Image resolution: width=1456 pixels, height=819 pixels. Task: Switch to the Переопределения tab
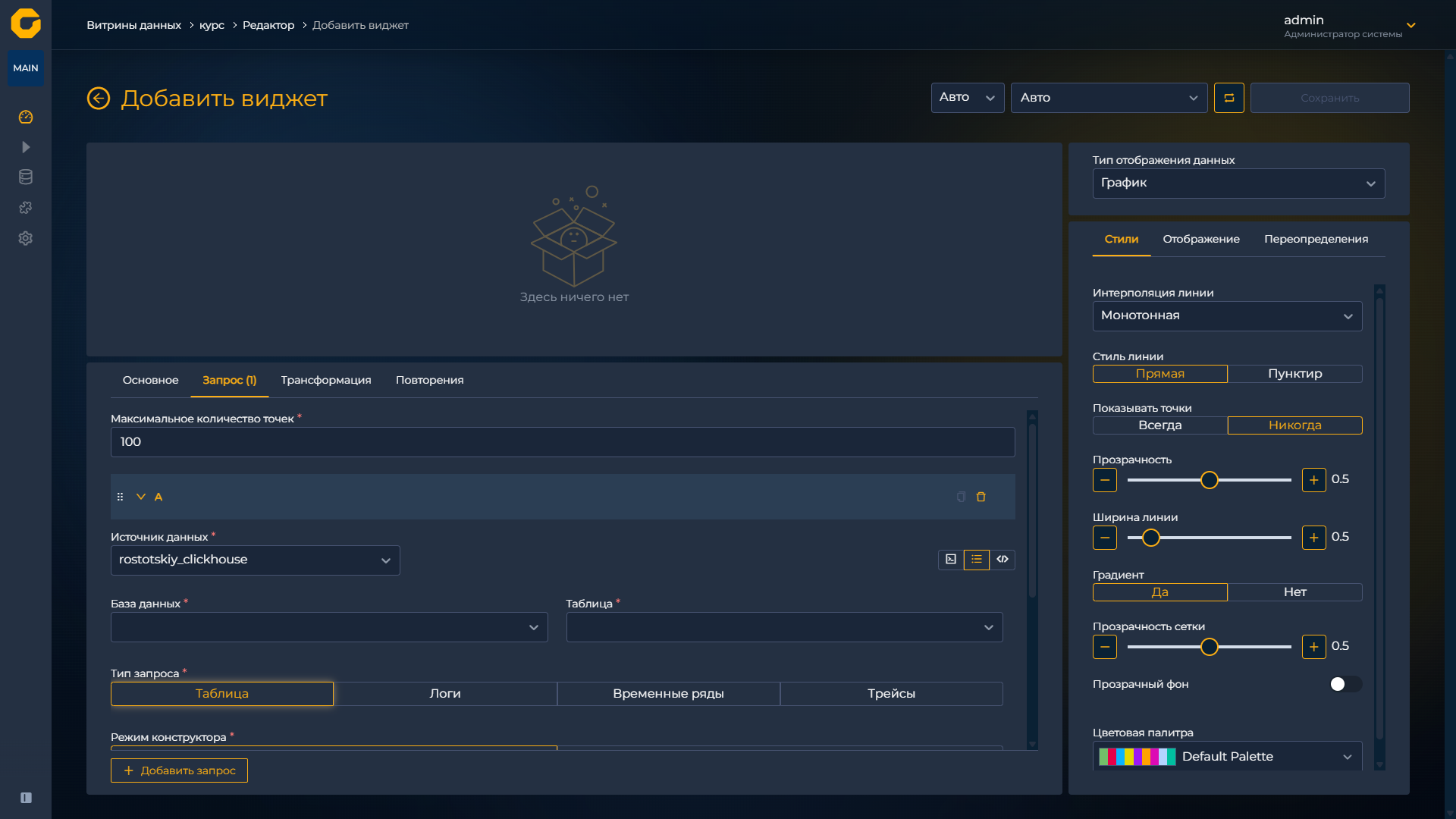click(x=1316, y=240)
